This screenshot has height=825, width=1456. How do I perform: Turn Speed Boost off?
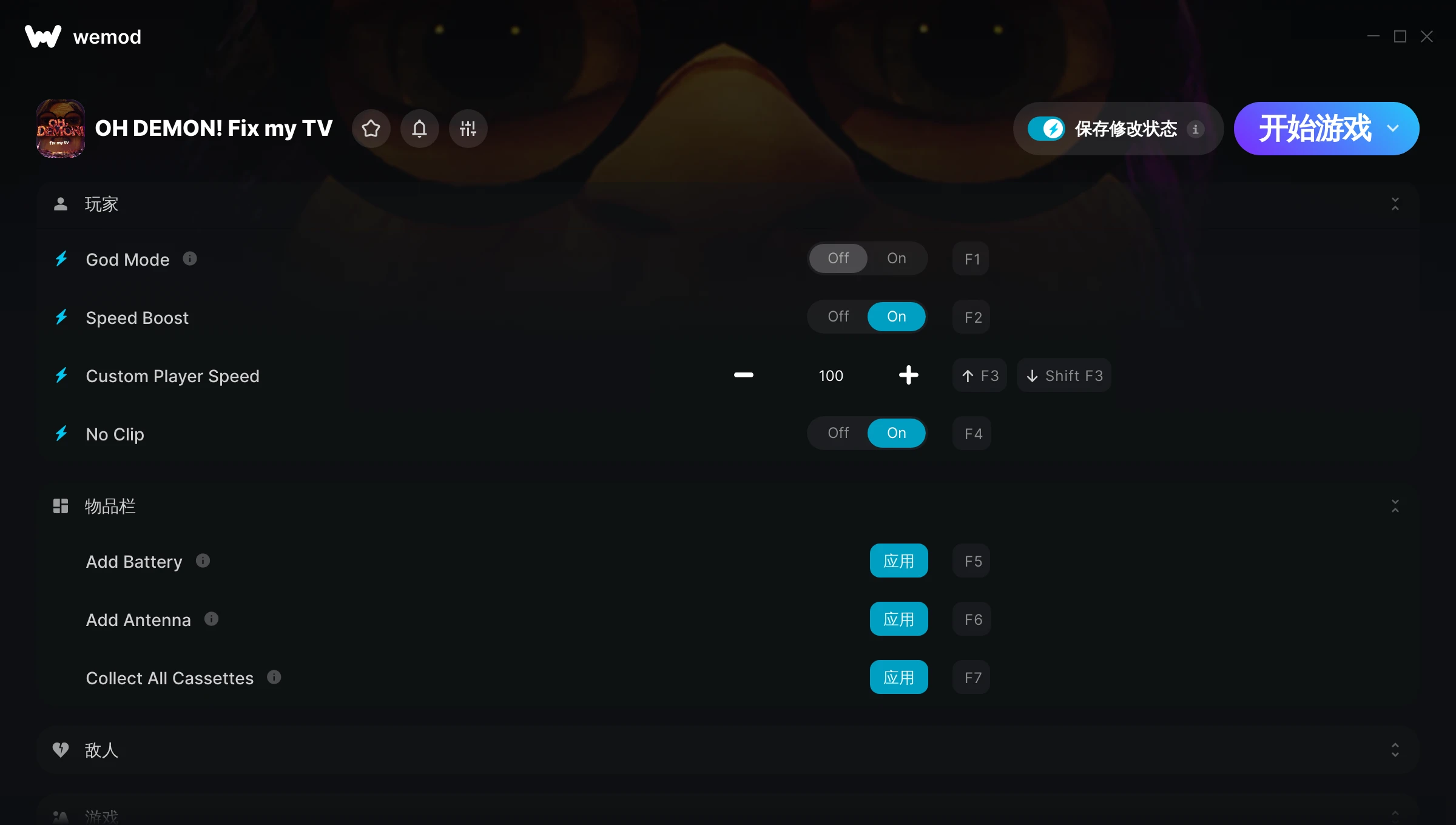pyautogui.click(x=838, y=317)
